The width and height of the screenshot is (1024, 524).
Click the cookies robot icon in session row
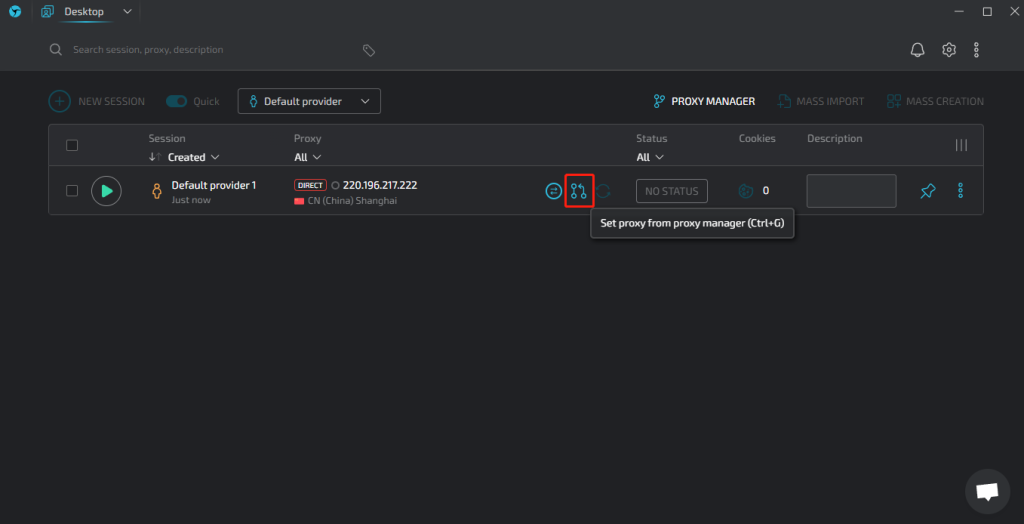[745, 191]
